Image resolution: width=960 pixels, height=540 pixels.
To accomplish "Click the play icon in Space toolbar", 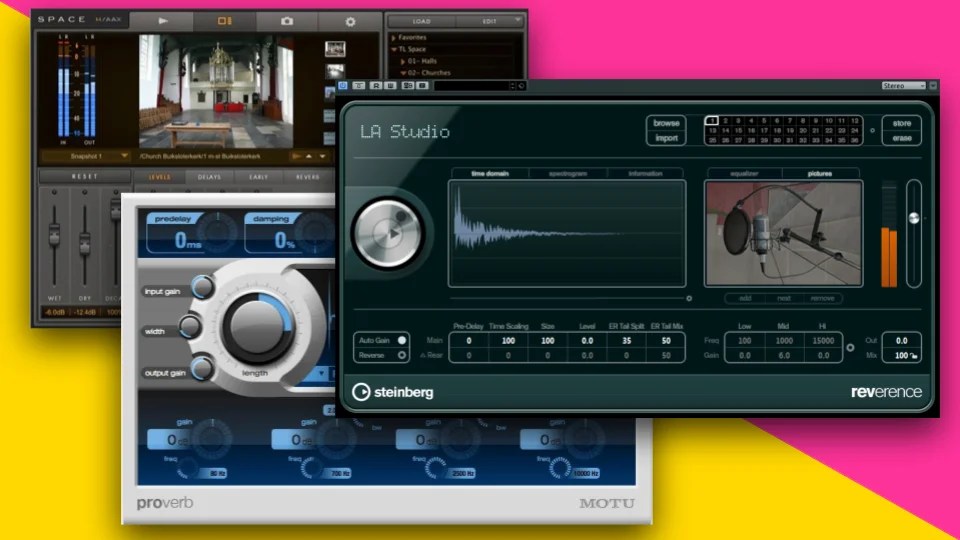I will point(163,21).
